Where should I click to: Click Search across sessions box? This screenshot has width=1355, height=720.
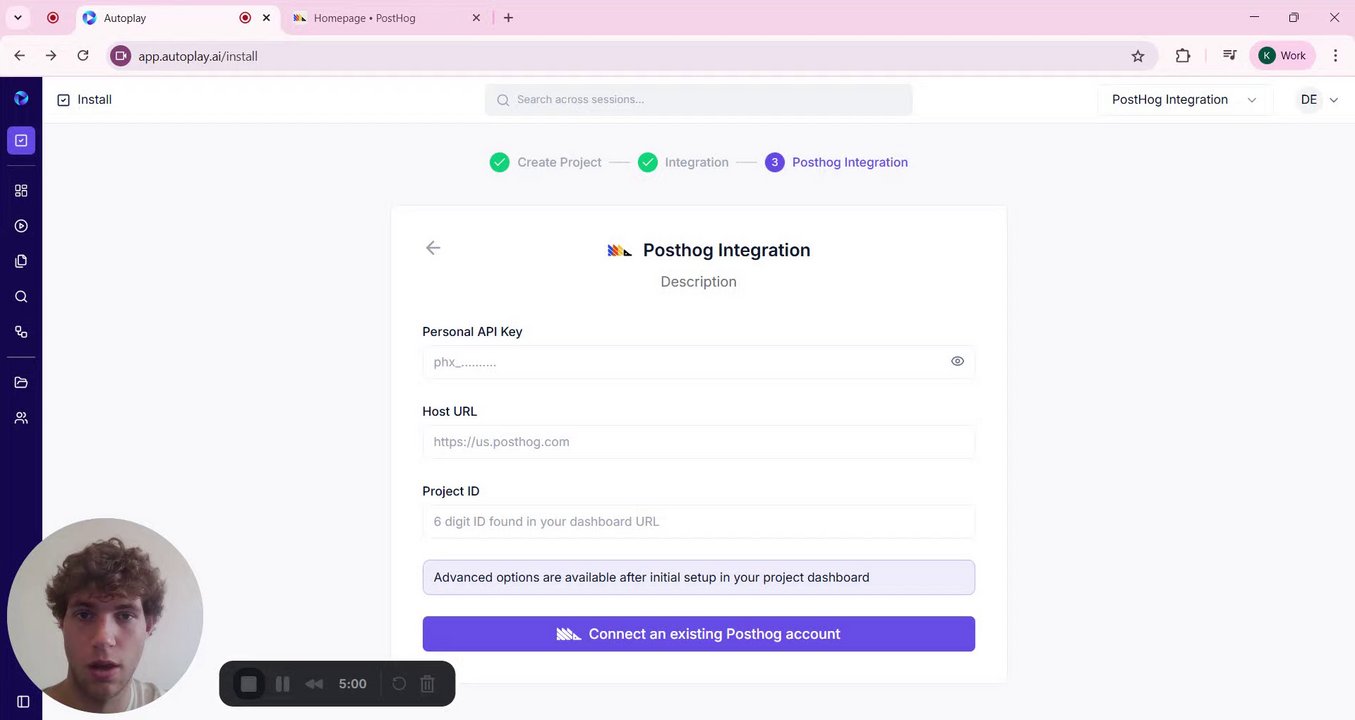pyautogui.click(x=698, y=100)
